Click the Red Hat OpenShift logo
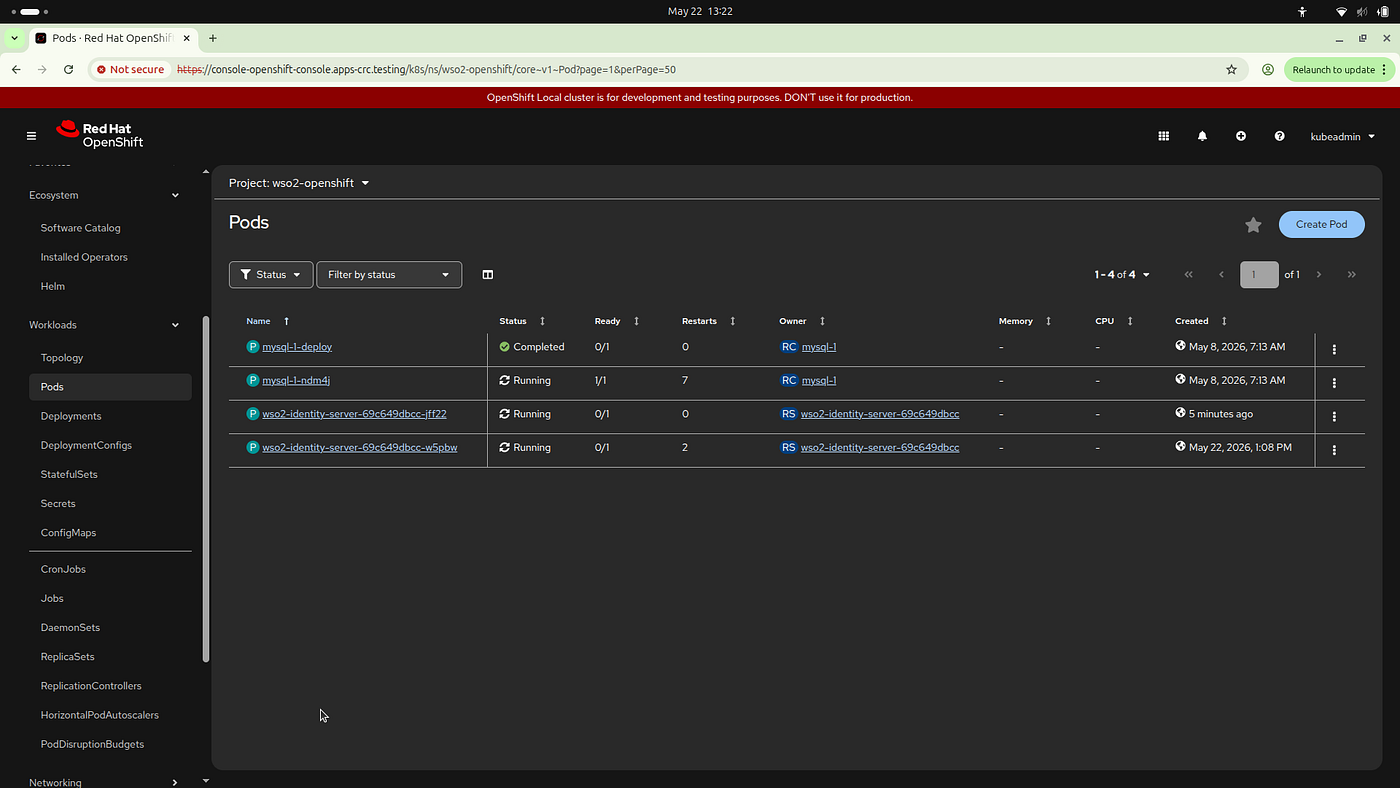Viewport: 1400px width, 788px height. click(x=99, y=135)
